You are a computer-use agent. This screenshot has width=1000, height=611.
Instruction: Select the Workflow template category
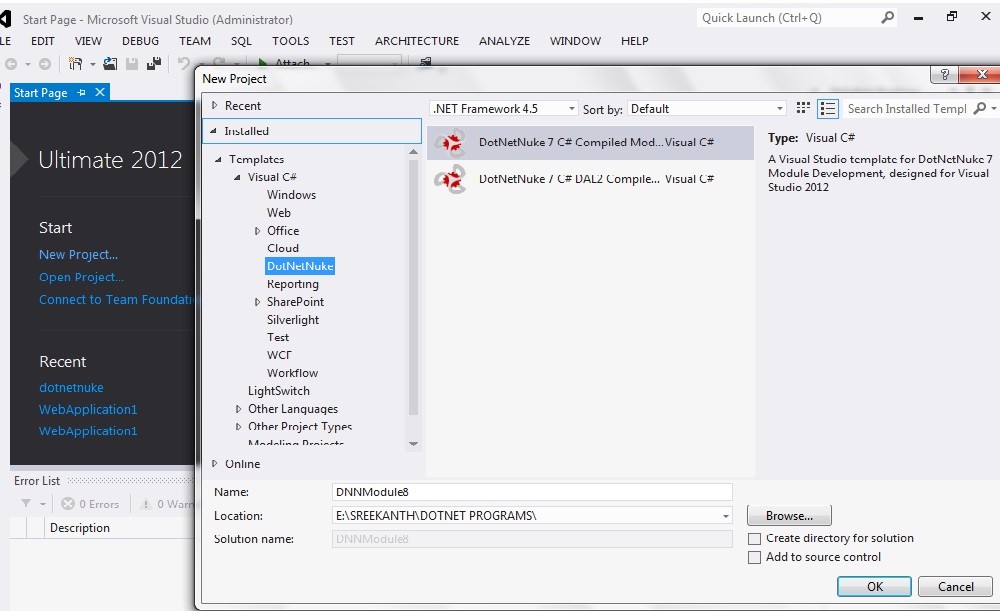coord(292,373)
